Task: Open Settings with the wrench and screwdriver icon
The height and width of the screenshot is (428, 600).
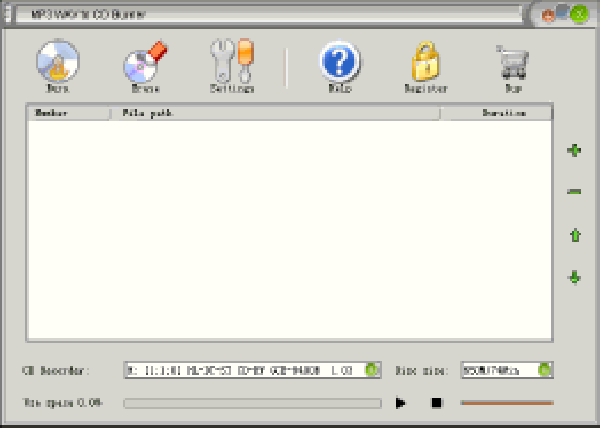Action: 232,65
